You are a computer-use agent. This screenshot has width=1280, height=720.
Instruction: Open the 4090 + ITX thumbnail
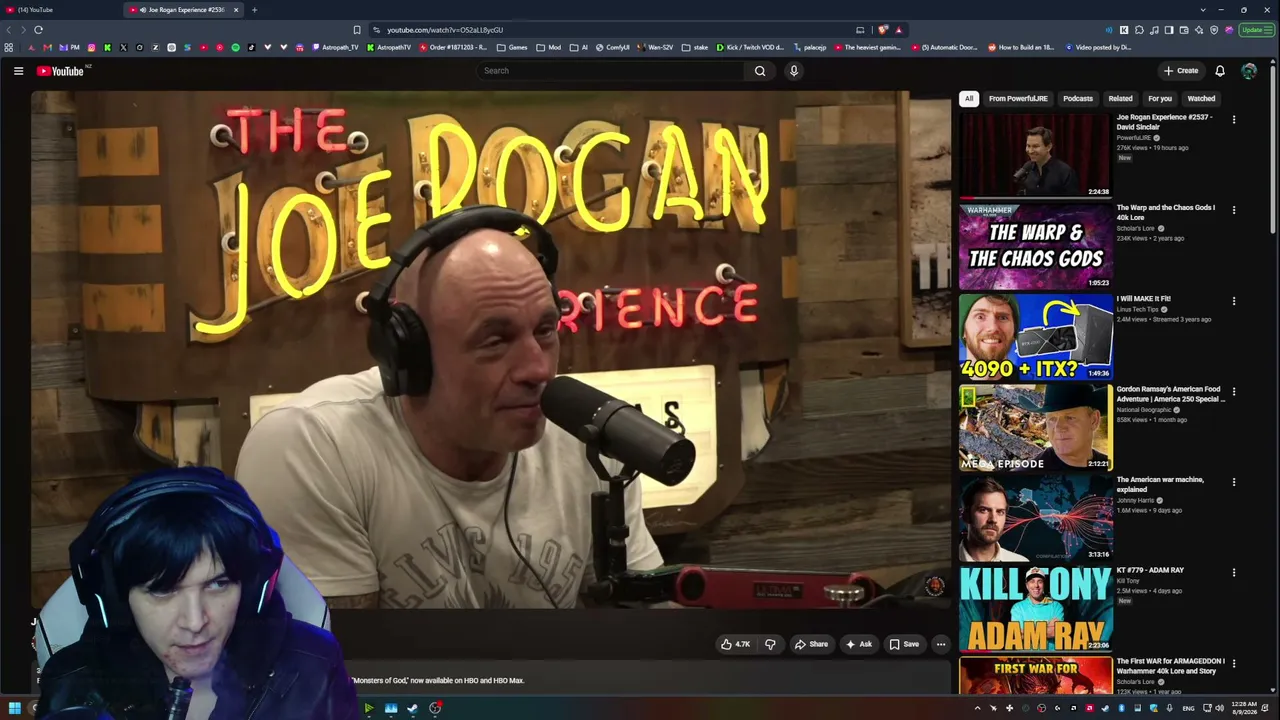[1035, 337]
